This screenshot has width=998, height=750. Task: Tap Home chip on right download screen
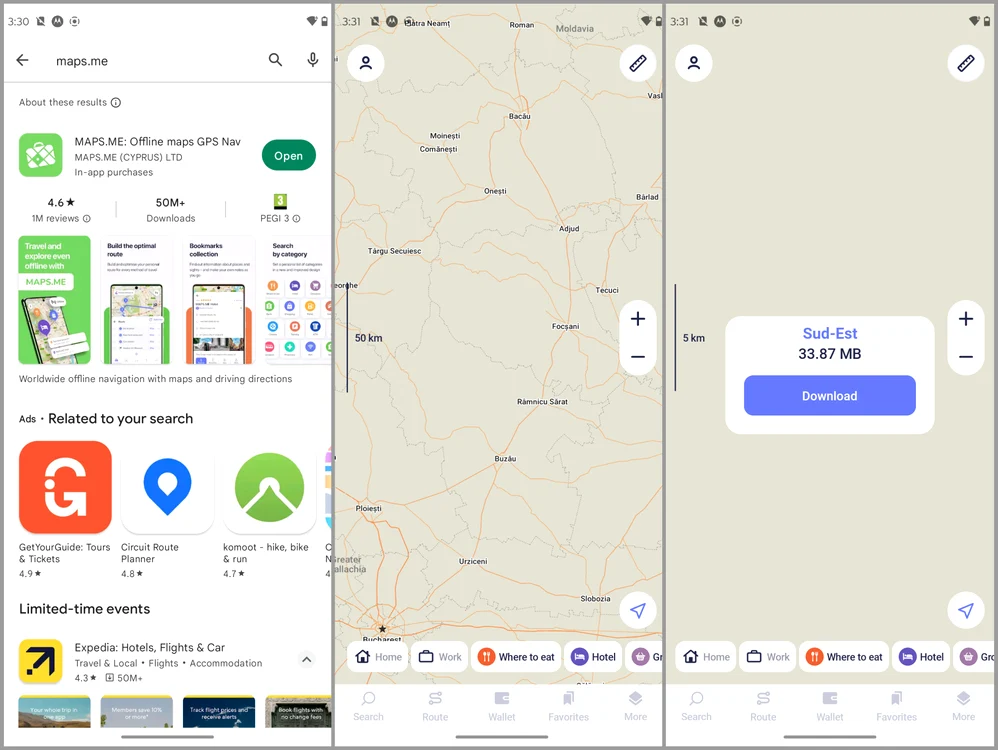tap(706, 656)
